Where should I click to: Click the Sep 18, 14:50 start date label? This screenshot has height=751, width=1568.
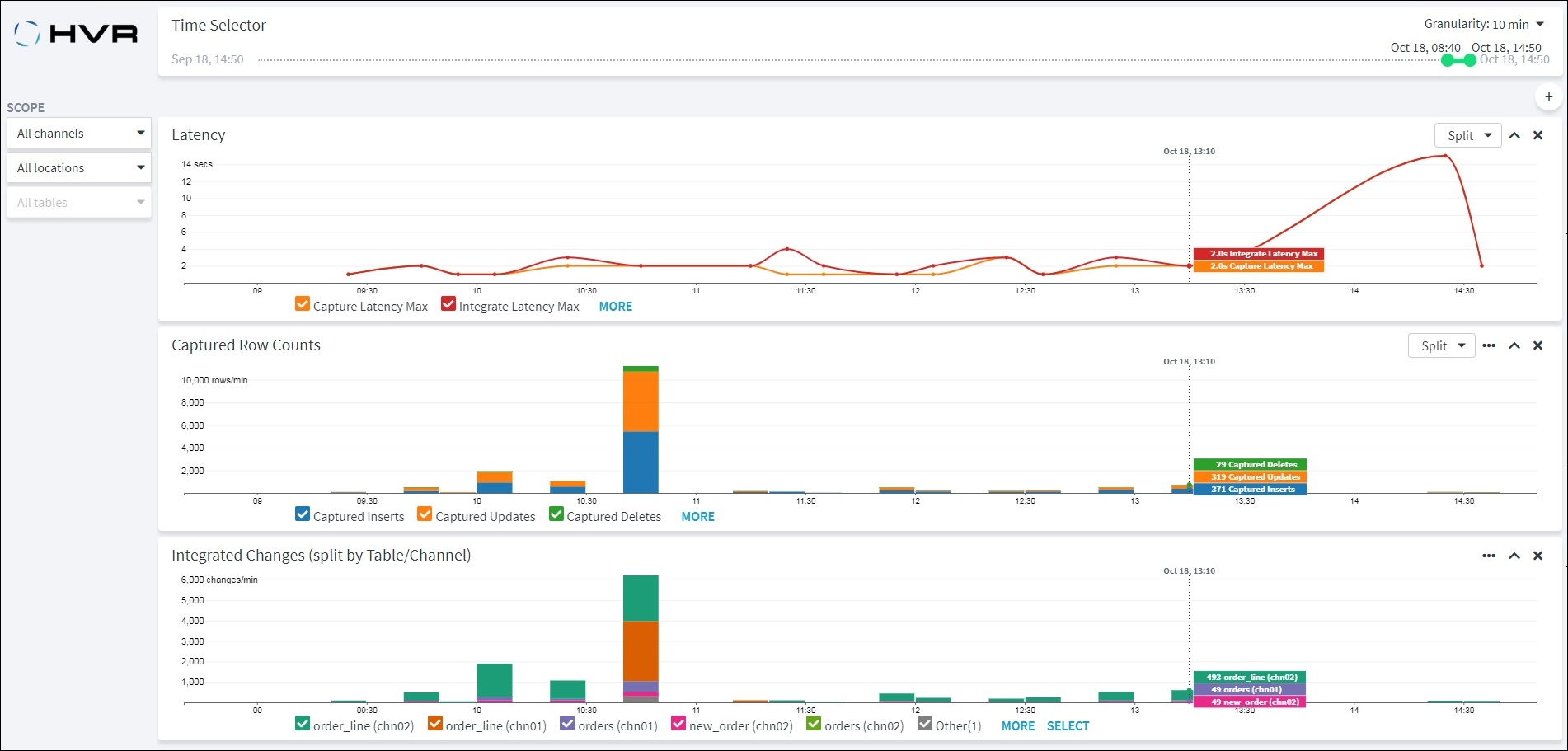[208, 59]
